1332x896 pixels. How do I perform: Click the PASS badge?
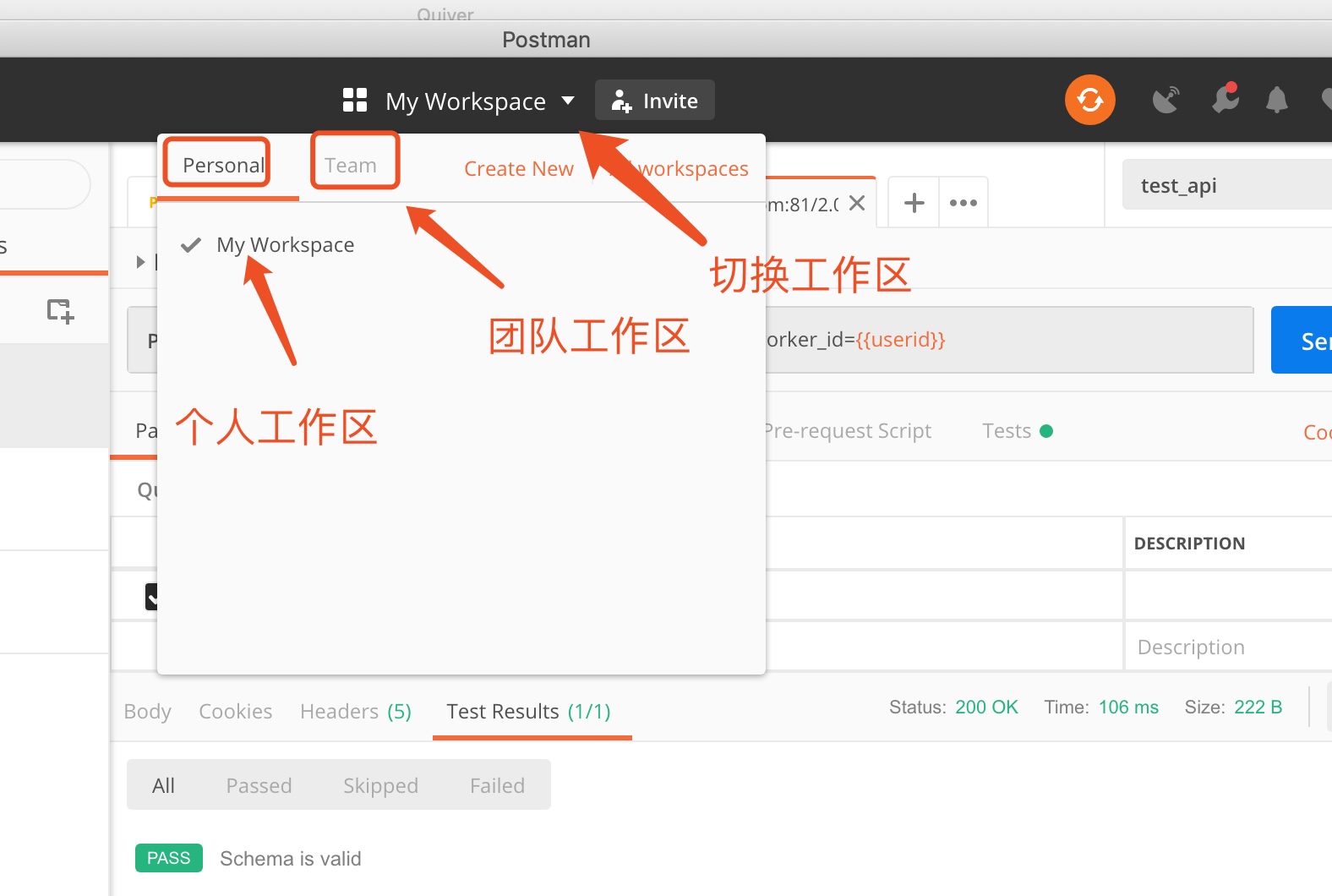(x=169, y=858)
